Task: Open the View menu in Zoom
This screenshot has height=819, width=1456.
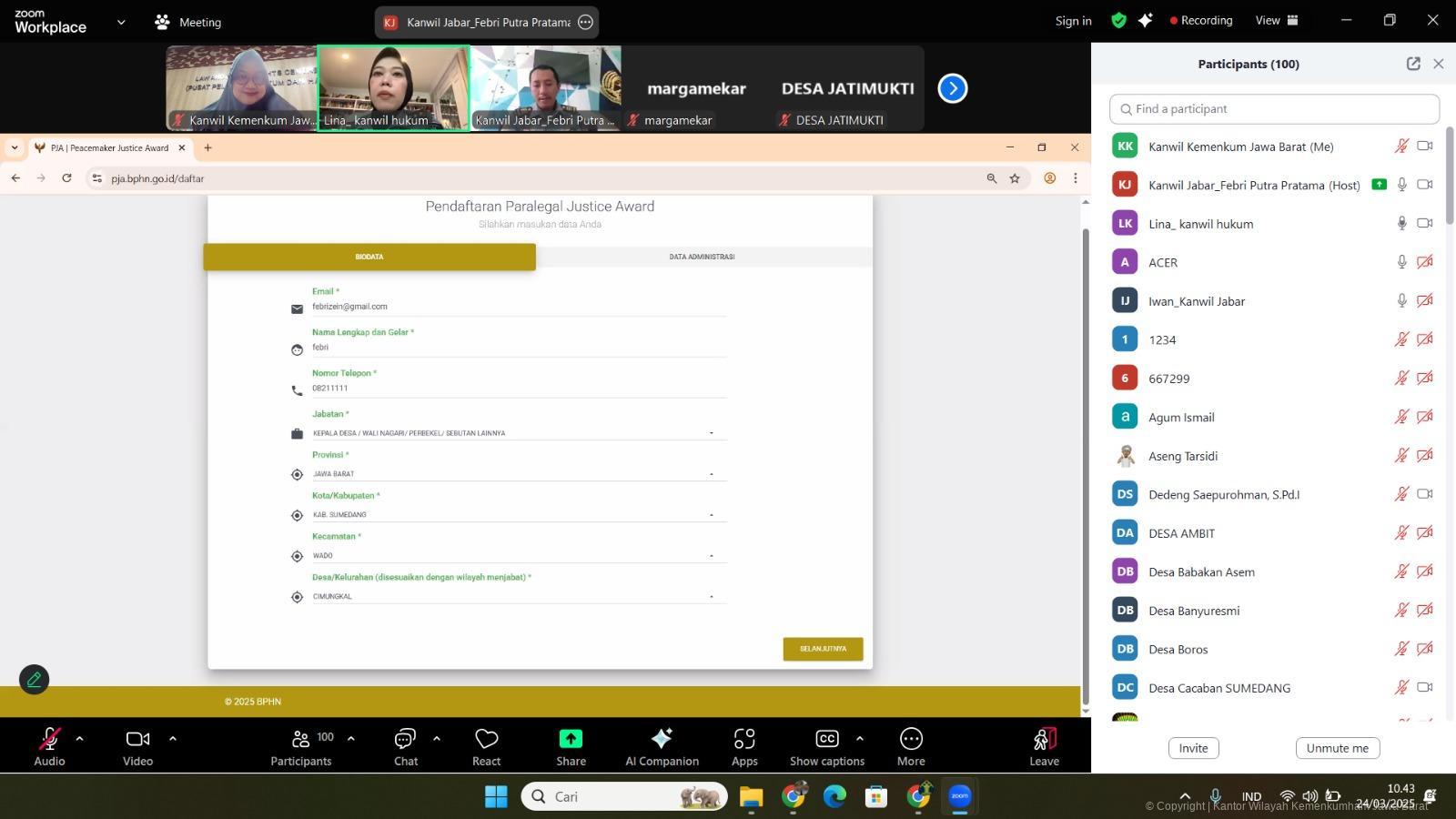Action: [1277, 20]
